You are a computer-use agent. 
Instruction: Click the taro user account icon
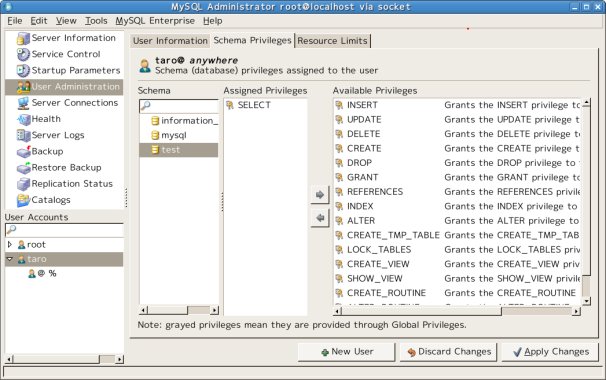pos(22,259)
